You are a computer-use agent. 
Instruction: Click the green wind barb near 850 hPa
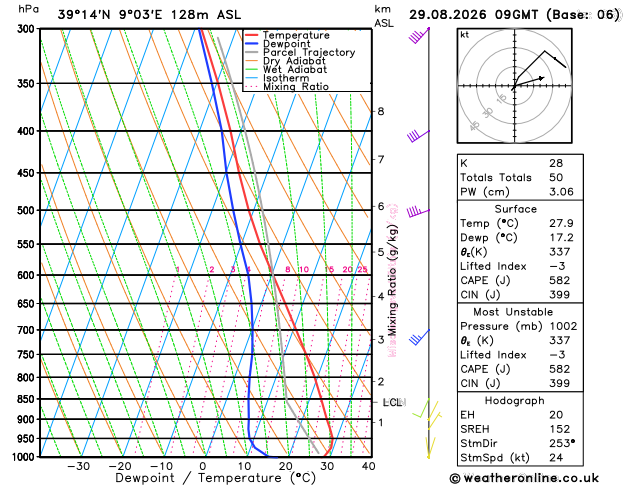click(421, 408)
